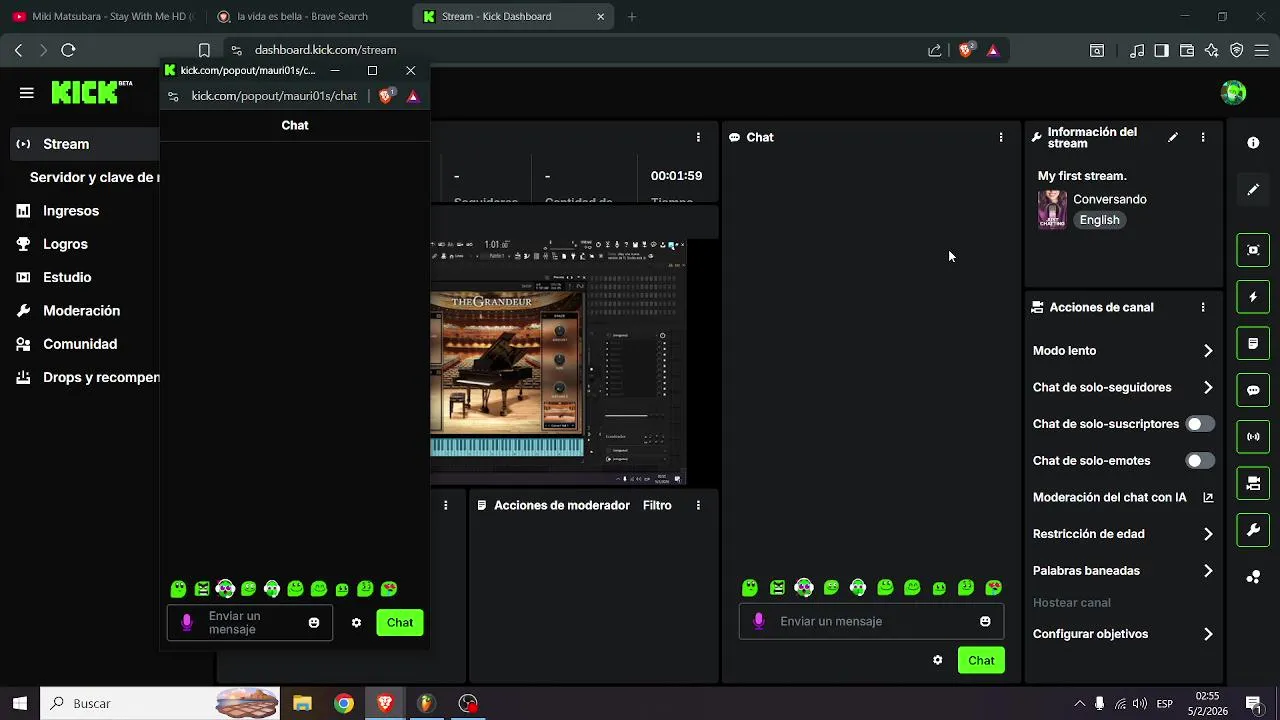Click the Enviar un mensaje field in the dashboard chat
Image resolution: width=1280 pixels, height=720 pixels.
[871, 621]
